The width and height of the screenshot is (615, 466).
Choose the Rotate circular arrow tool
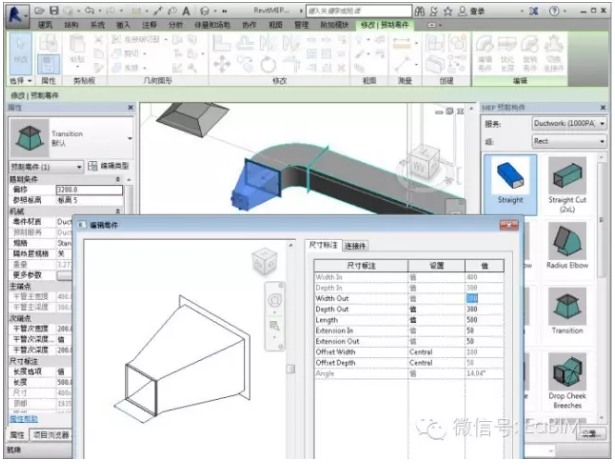268,64
